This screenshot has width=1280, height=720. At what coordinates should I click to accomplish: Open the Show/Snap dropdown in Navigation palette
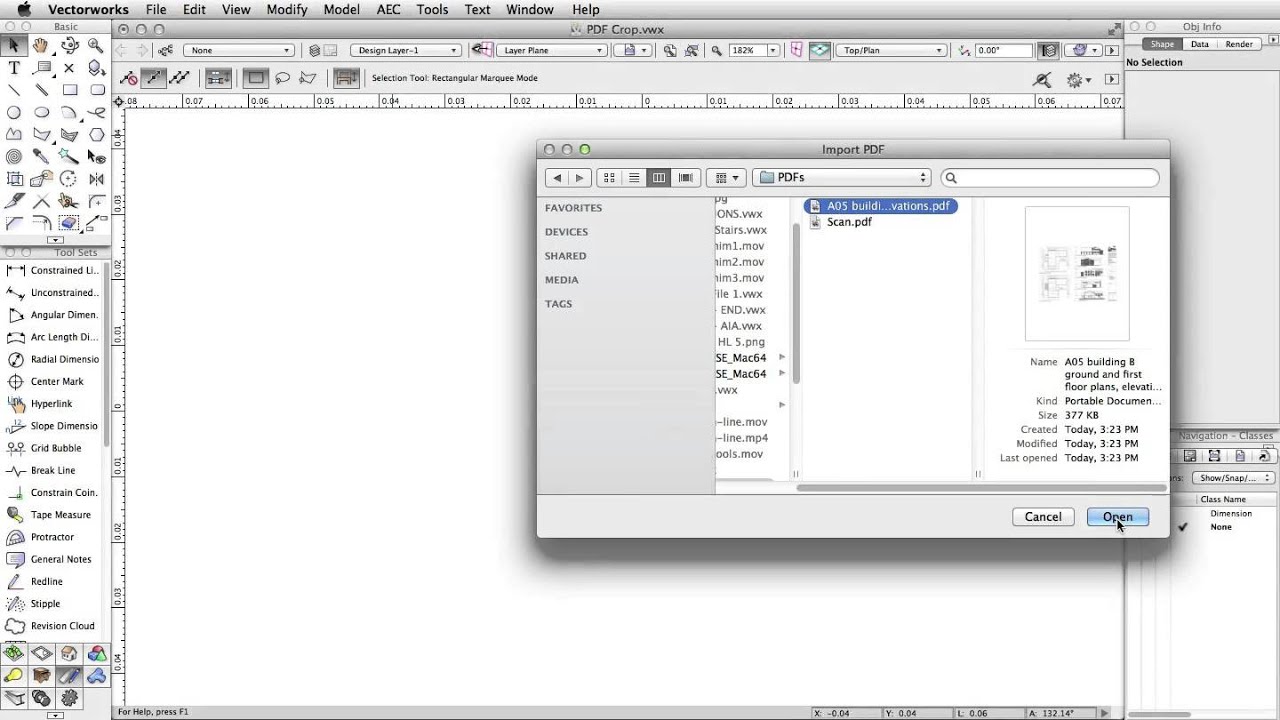pyautogui.click(x=1236, y=478)
